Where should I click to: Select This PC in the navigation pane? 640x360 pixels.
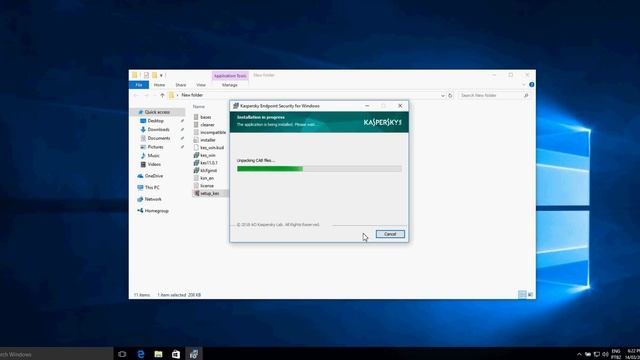click(x=152, y=187)
